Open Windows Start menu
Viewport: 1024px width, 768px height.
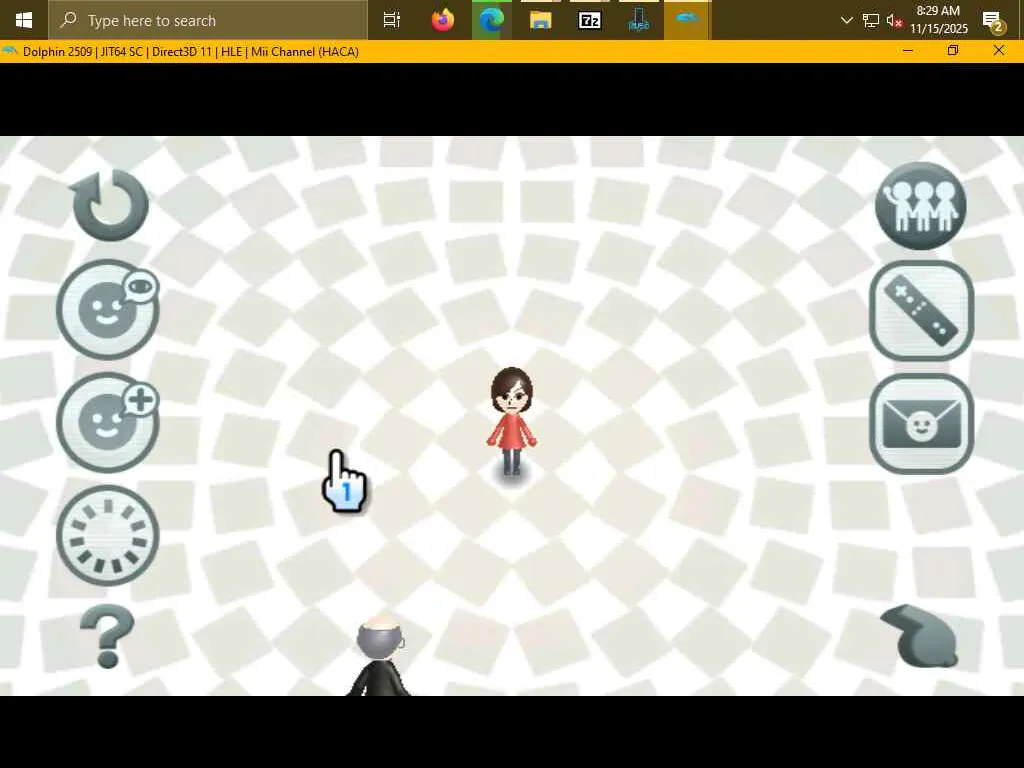24,20
